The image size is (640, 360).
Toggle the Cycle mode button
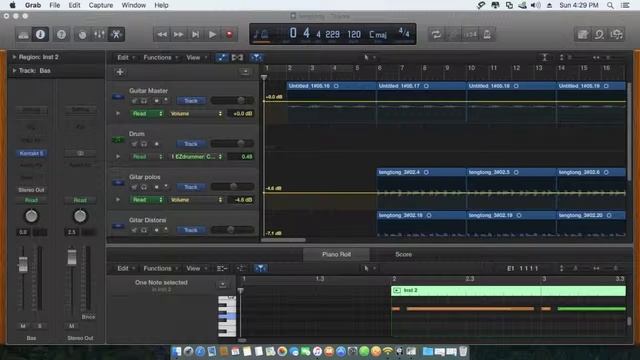tap(436, 35)
